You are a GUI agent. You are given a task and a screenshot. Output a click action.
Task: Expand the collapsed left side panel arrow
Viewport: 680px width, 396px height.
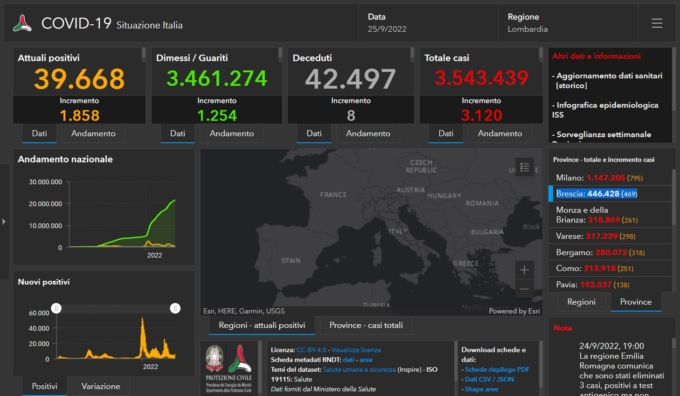click(4, 221)
